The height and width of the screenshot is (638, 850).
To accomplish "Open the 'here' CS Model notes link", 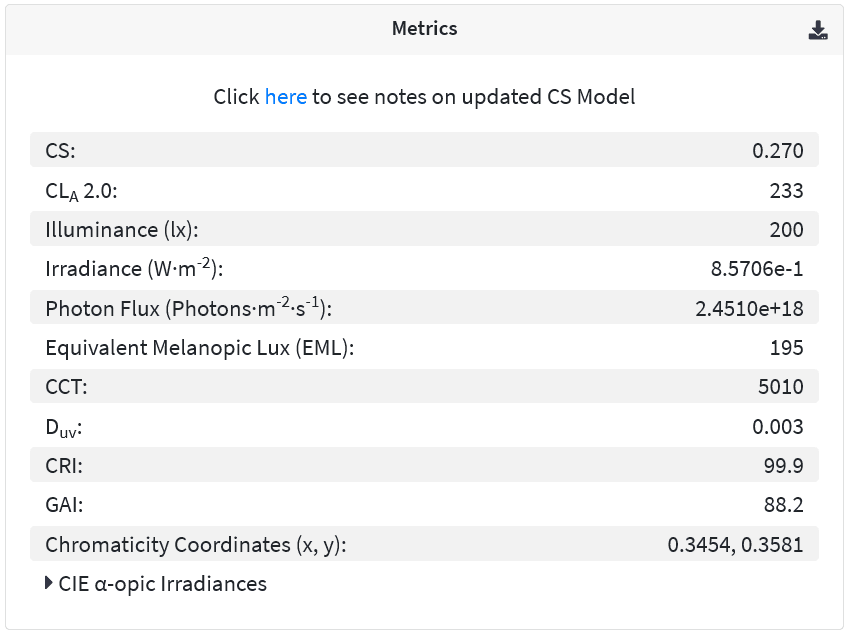I will tap(286, 97).
